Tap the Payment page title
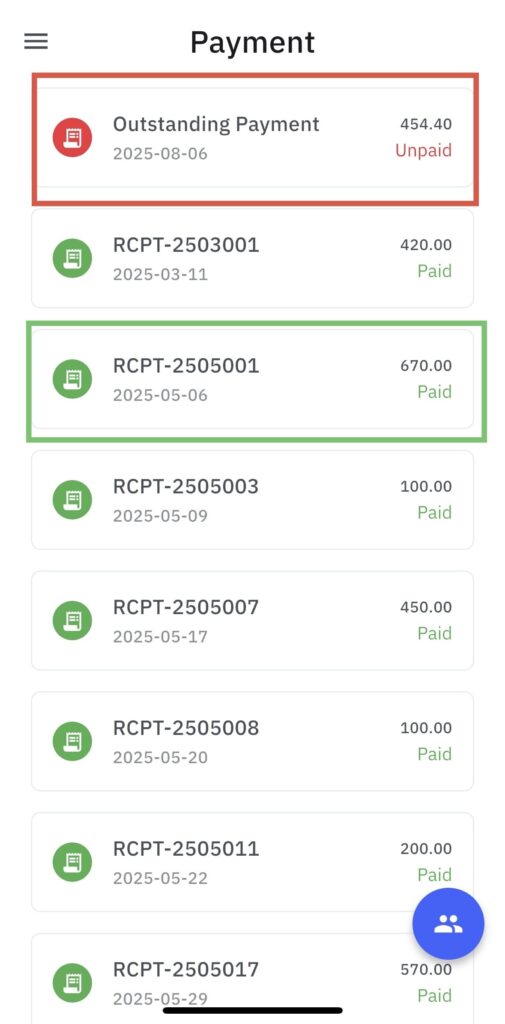Image resolution: width=505 pixels, height=1024 pixels. click(x=253, y=42)
